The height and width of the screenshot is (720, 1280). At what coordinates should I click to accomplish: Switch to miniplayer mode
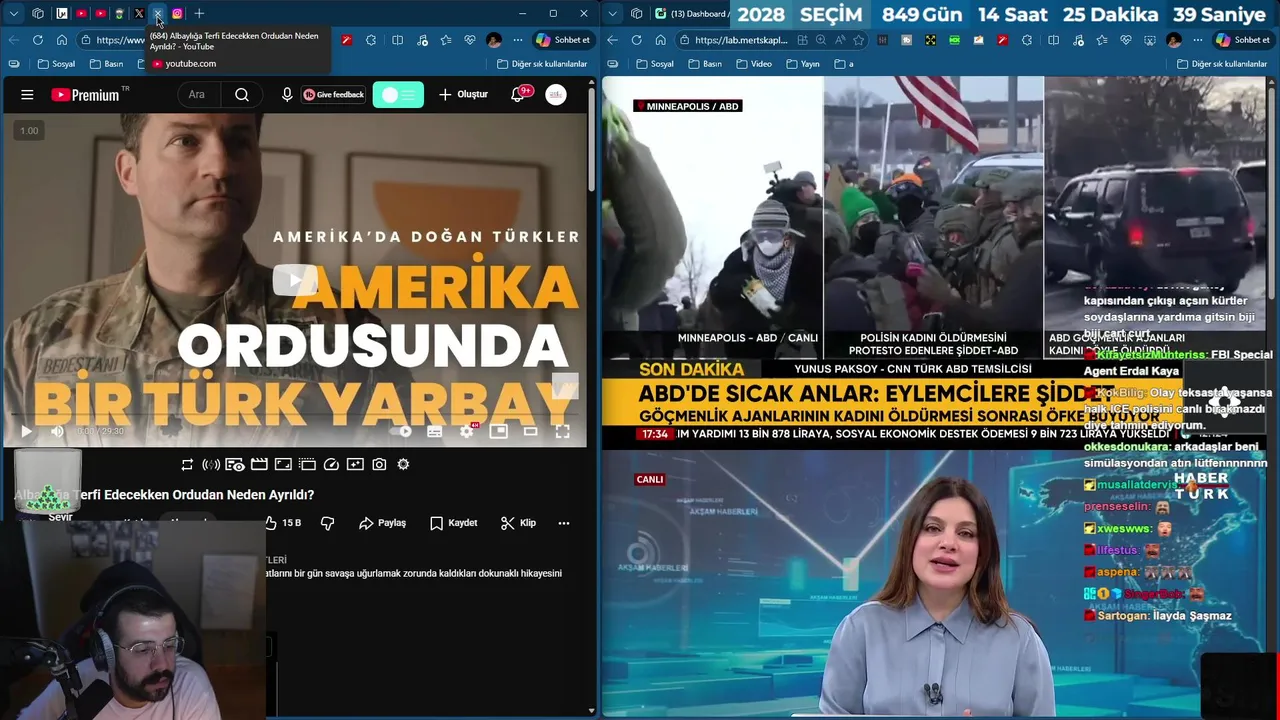click(x=499, y=431)
